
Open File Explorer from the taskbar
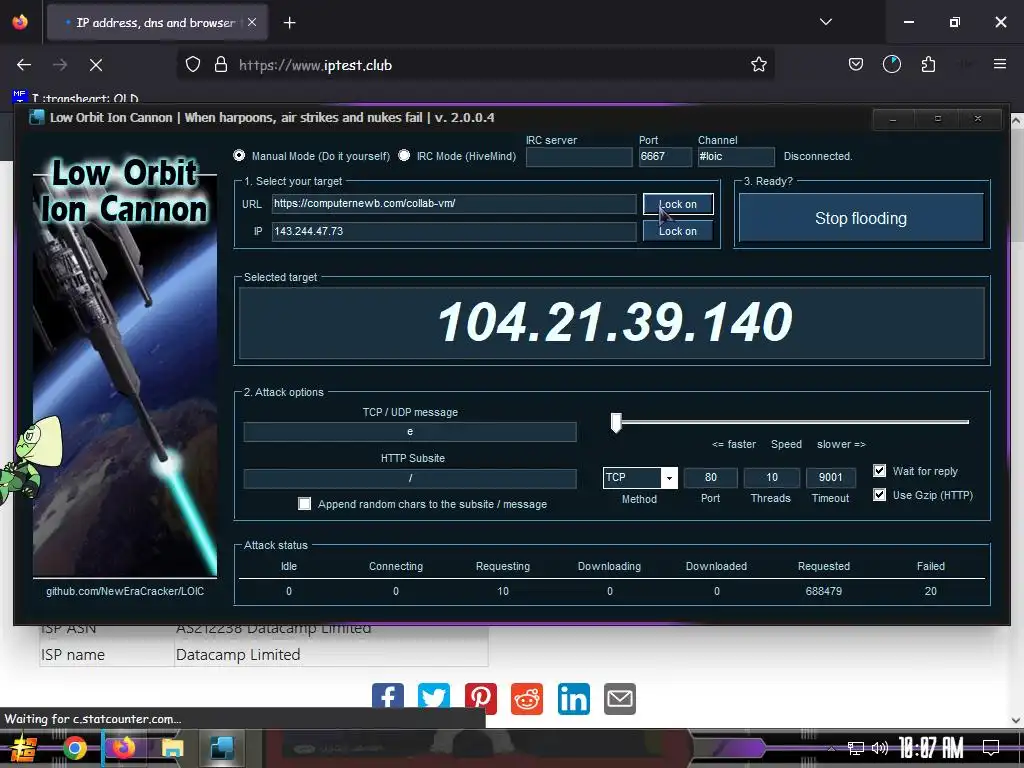click(172, 748)
